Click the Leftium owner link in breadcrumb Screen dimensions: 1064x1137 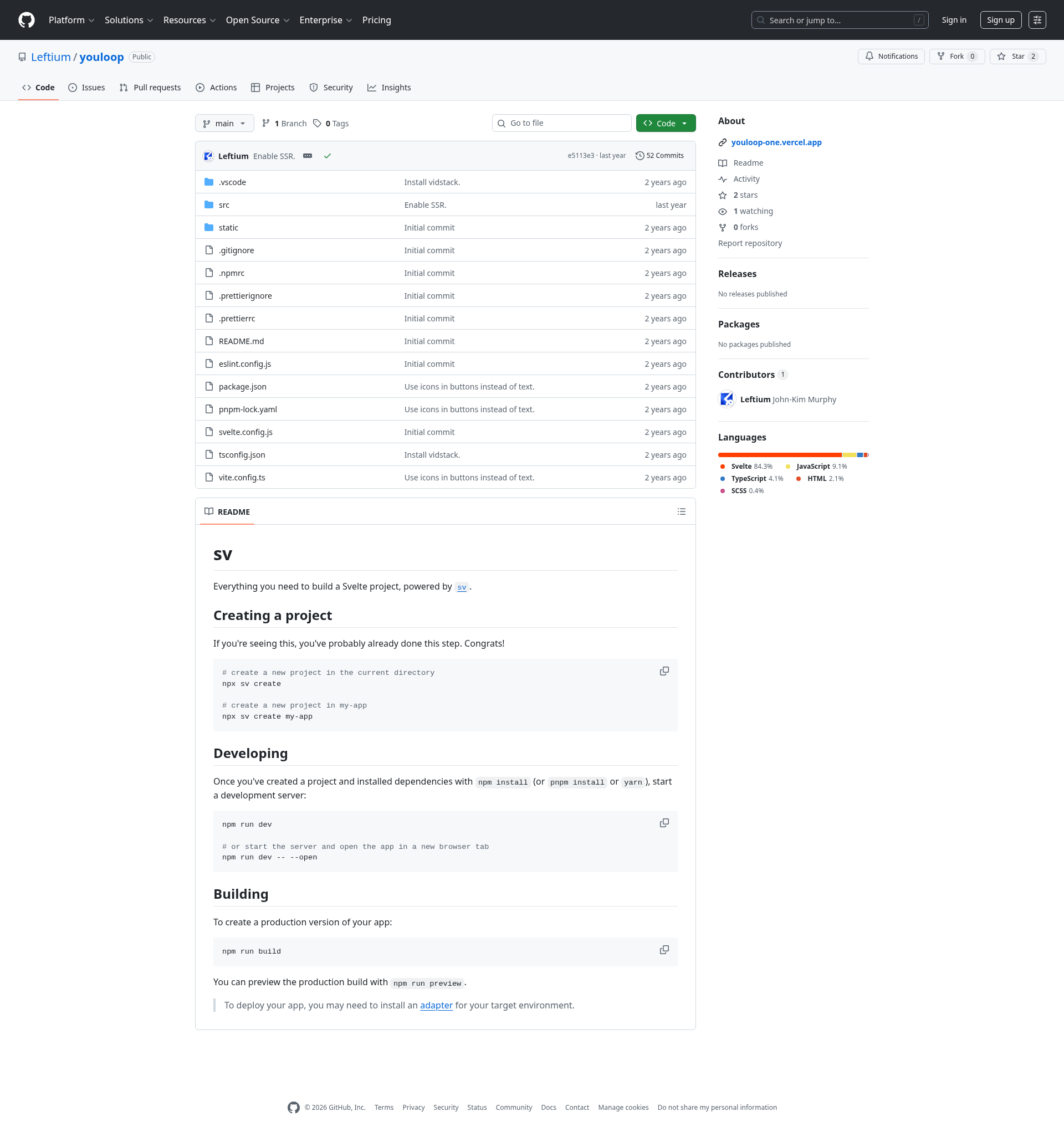click(51, 57)
